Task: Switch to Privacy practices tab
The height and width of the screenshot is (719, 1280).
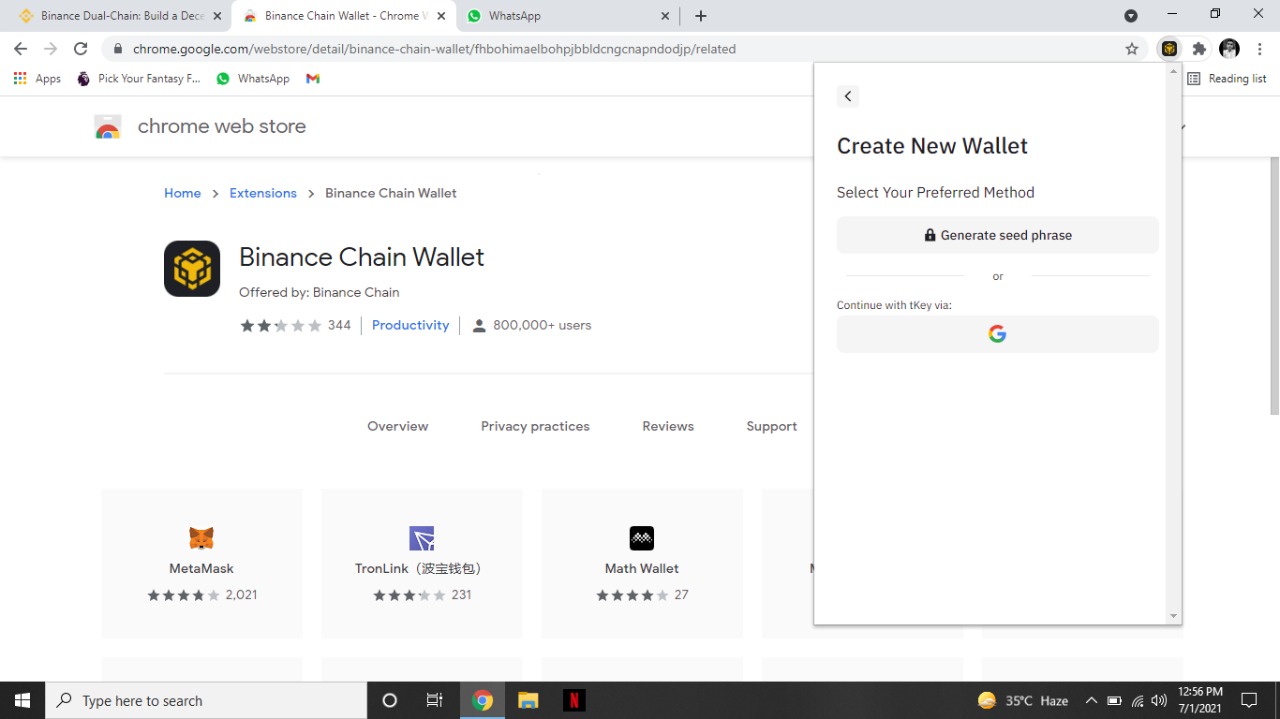Action: 535,426
